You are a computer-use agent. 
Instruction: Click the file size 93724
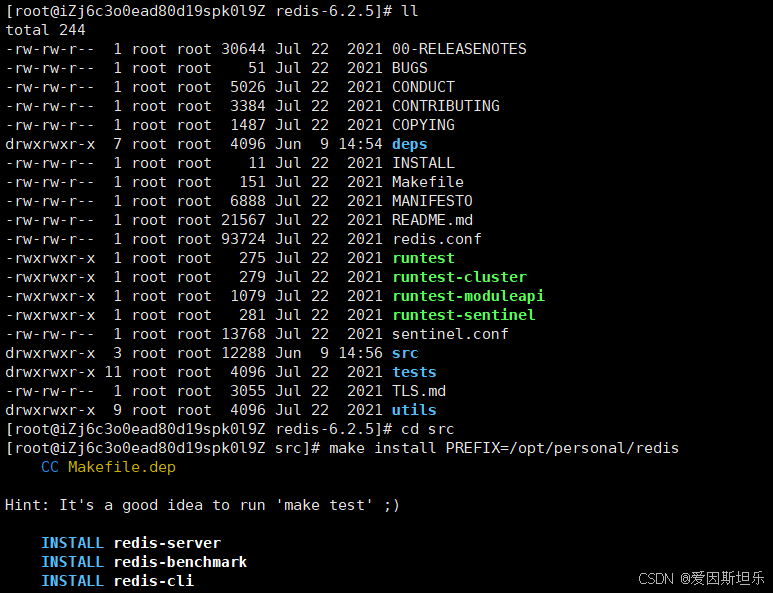[243, 239]
